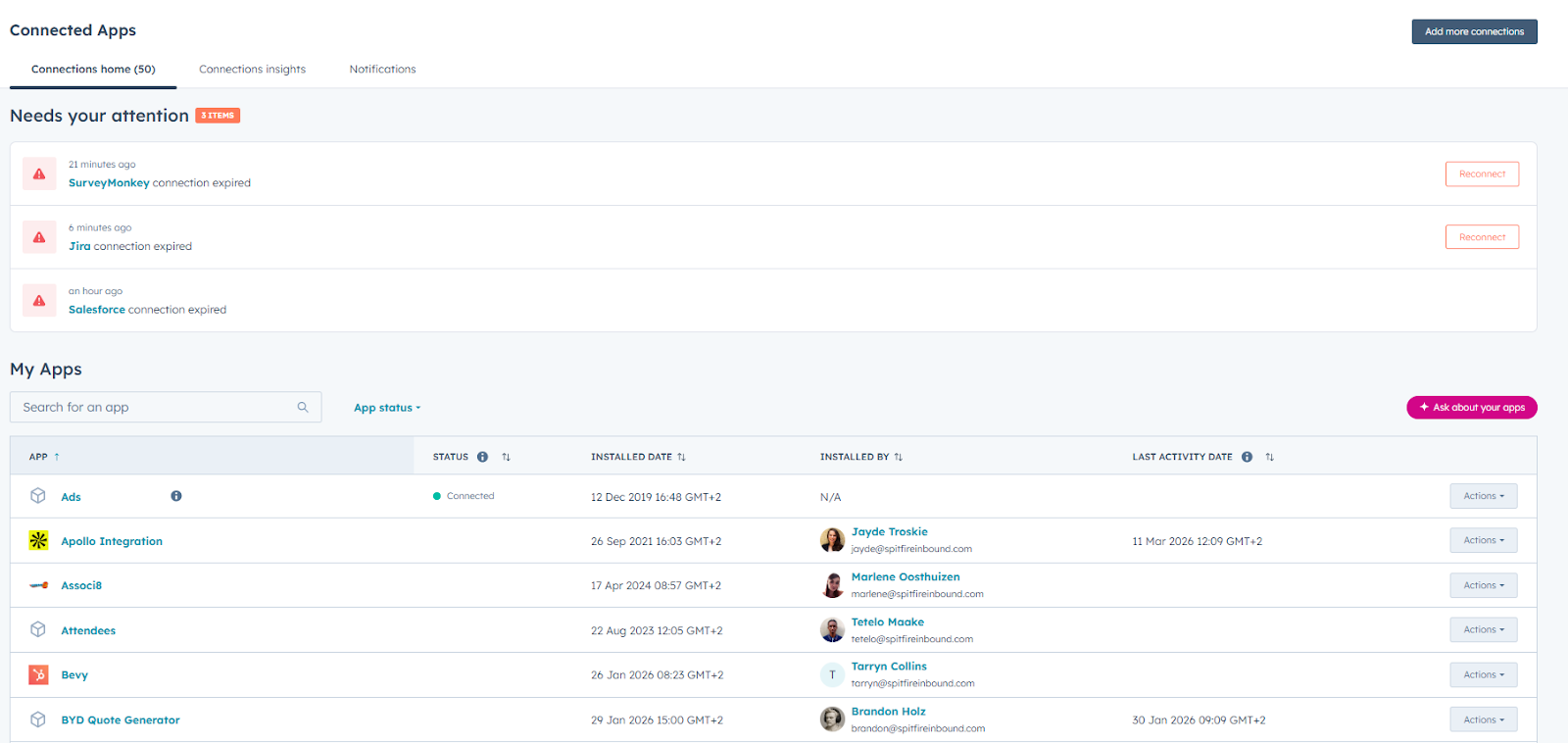Click N/A in Ads row
Screen dimensions: 1568x743
830,497
